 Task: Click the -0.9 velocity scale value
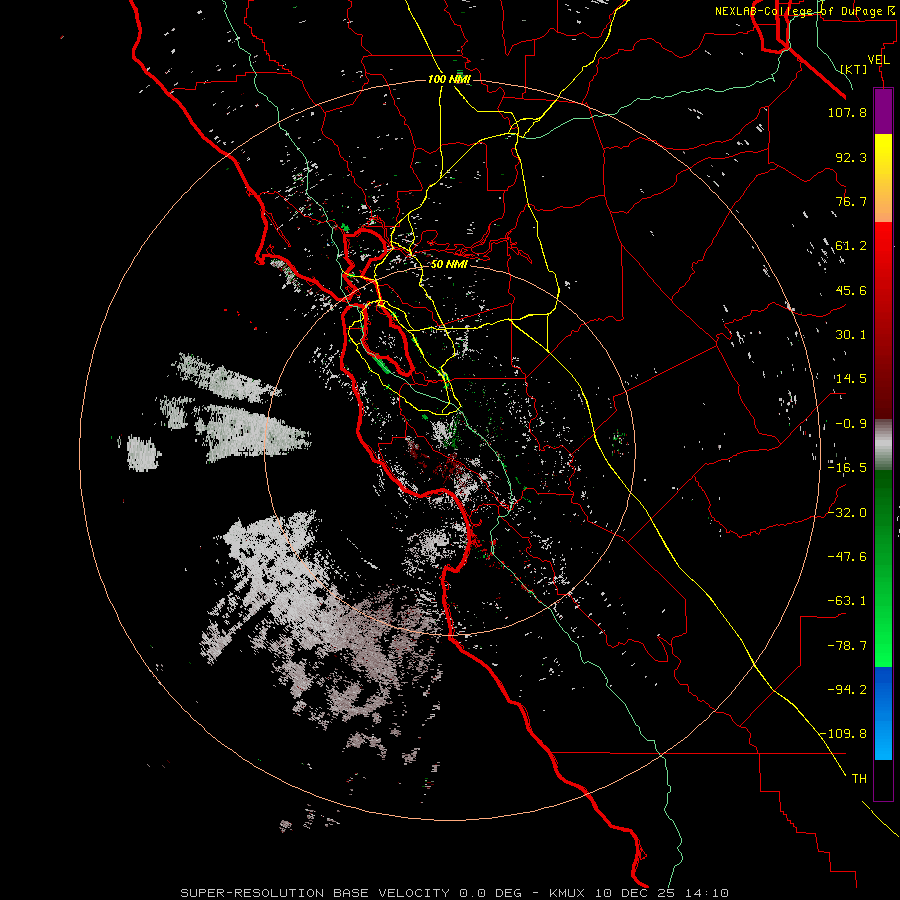coord(851,424)
